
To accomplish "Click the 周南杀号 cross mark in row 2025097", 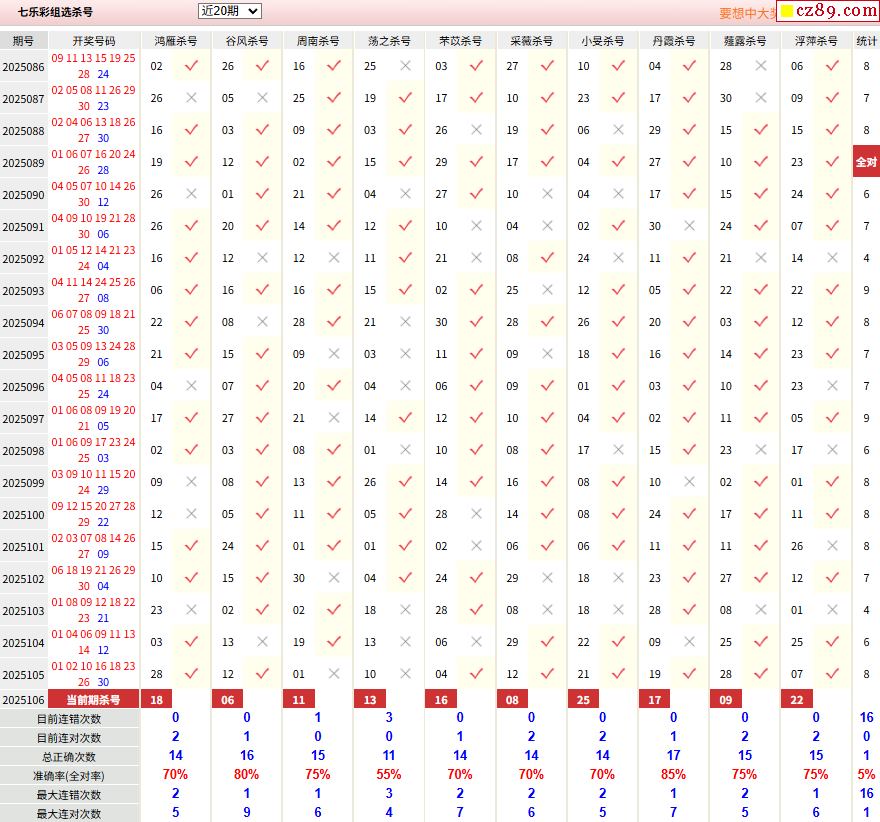I will (x=334, y=417).
